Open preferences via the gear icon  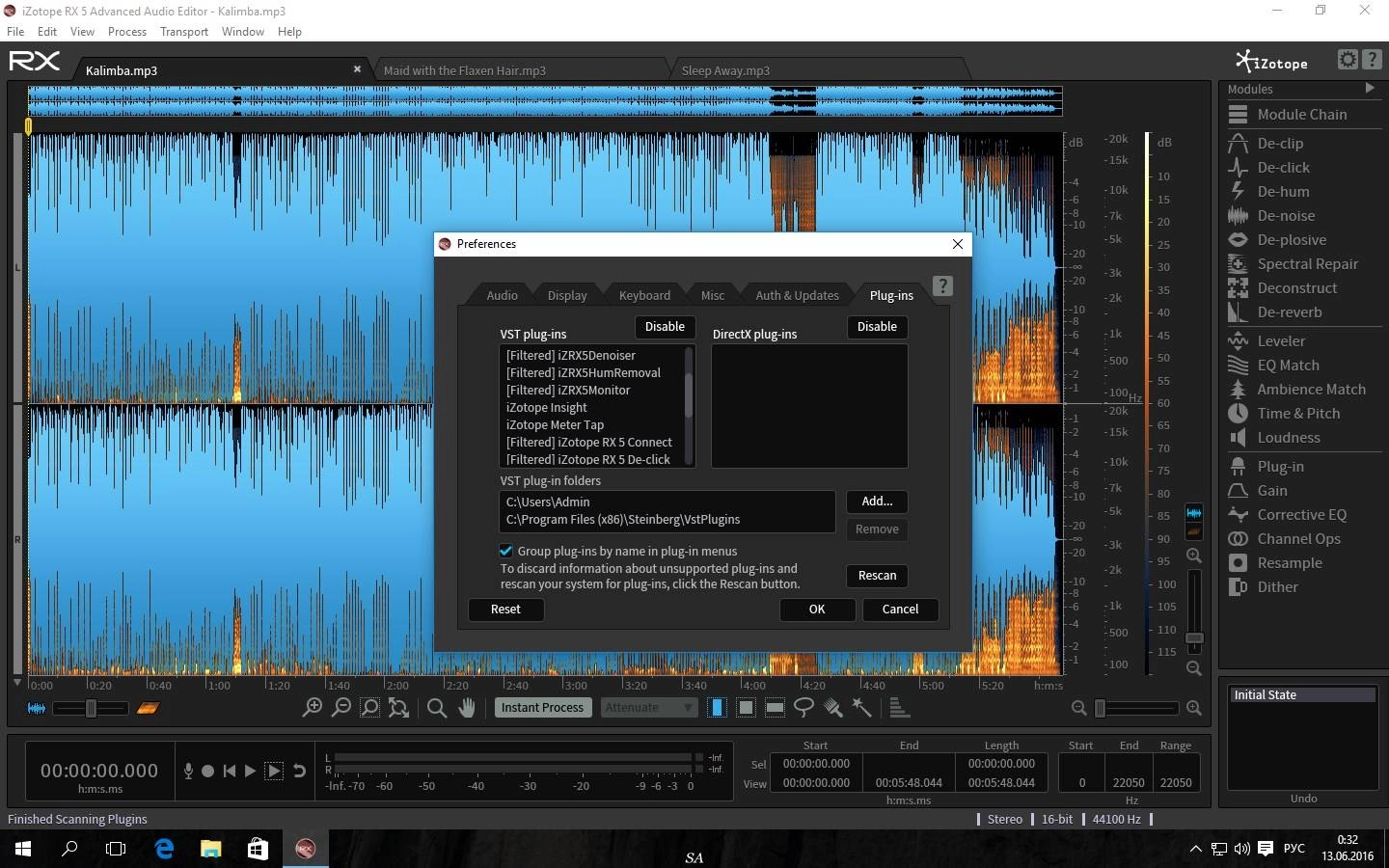pyautogui.click(x=1348, y=60)
